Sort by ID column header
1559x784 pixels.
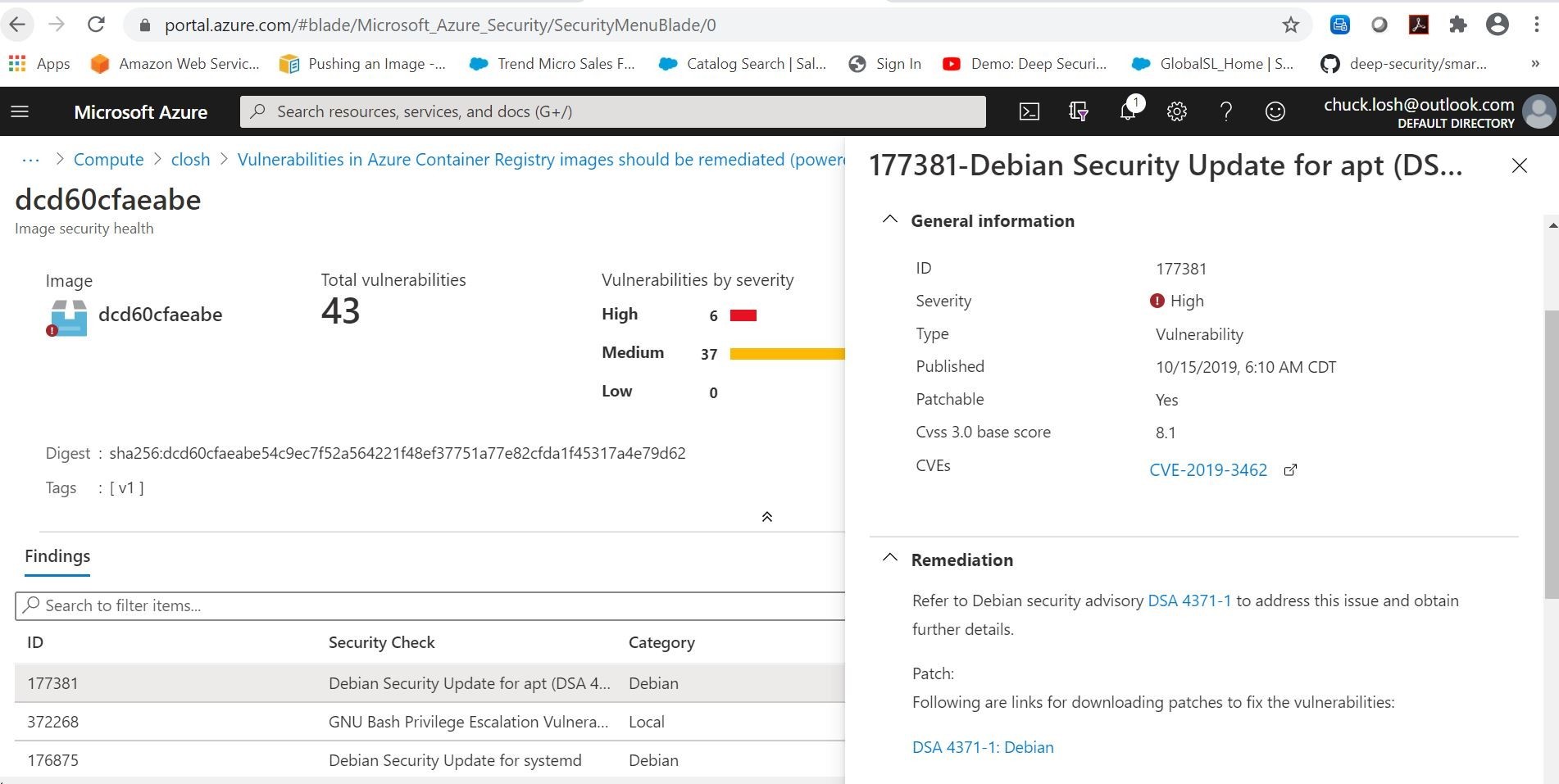tap(35, 643)
